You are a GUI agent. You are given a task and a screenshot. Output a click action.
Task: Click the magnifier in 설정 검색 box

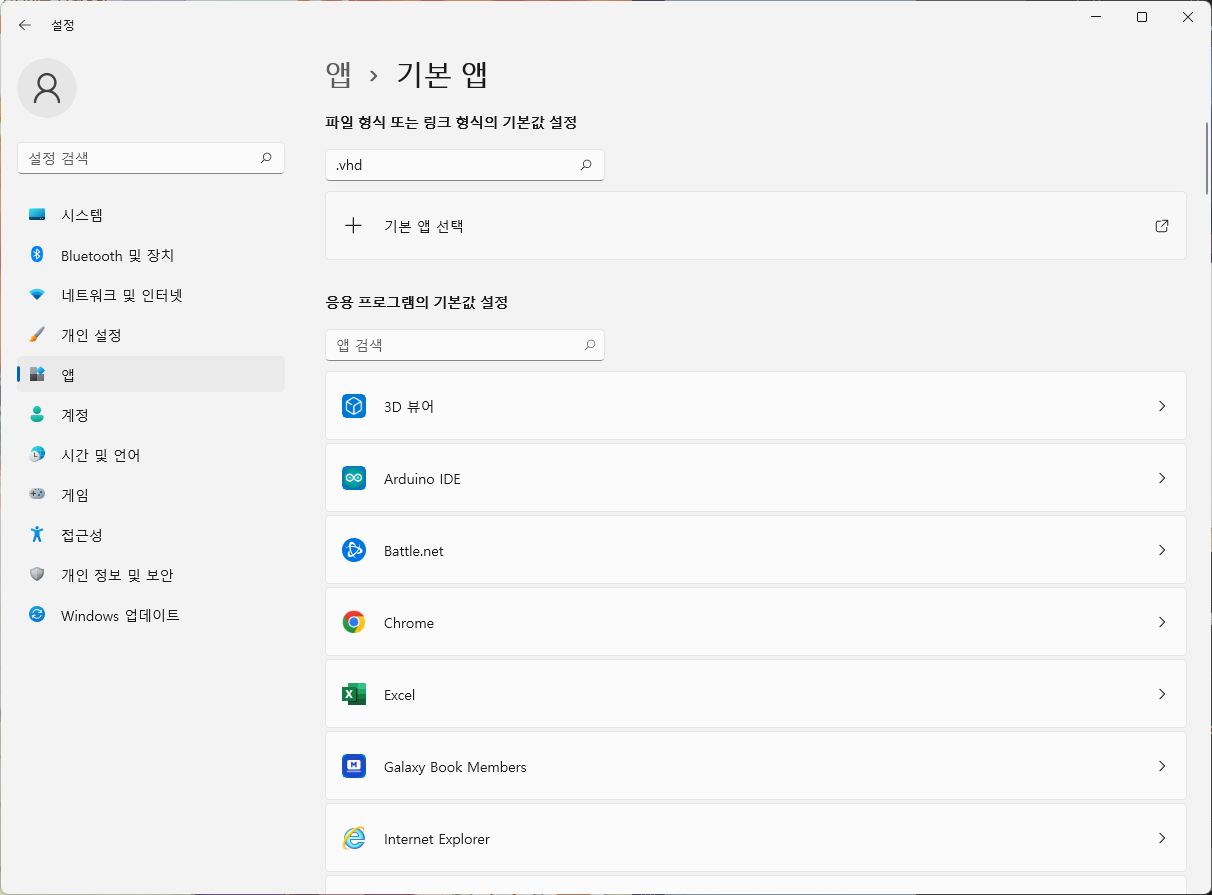[266, 158]
